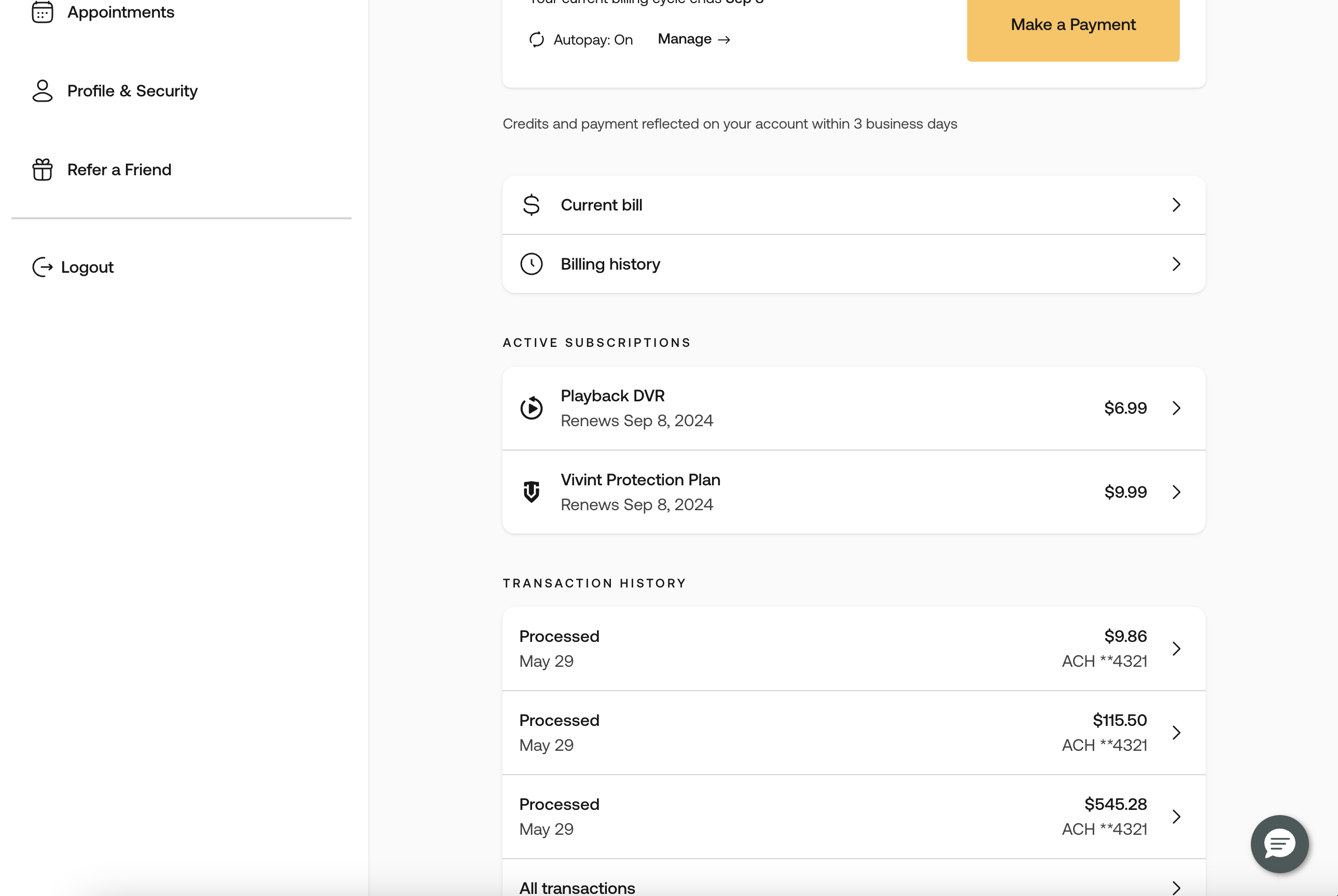This screenshot has height=896, width=1338.
Task: Go to Refer a Friend menu item
Action: pyautogui.click(x=119, y=170)
